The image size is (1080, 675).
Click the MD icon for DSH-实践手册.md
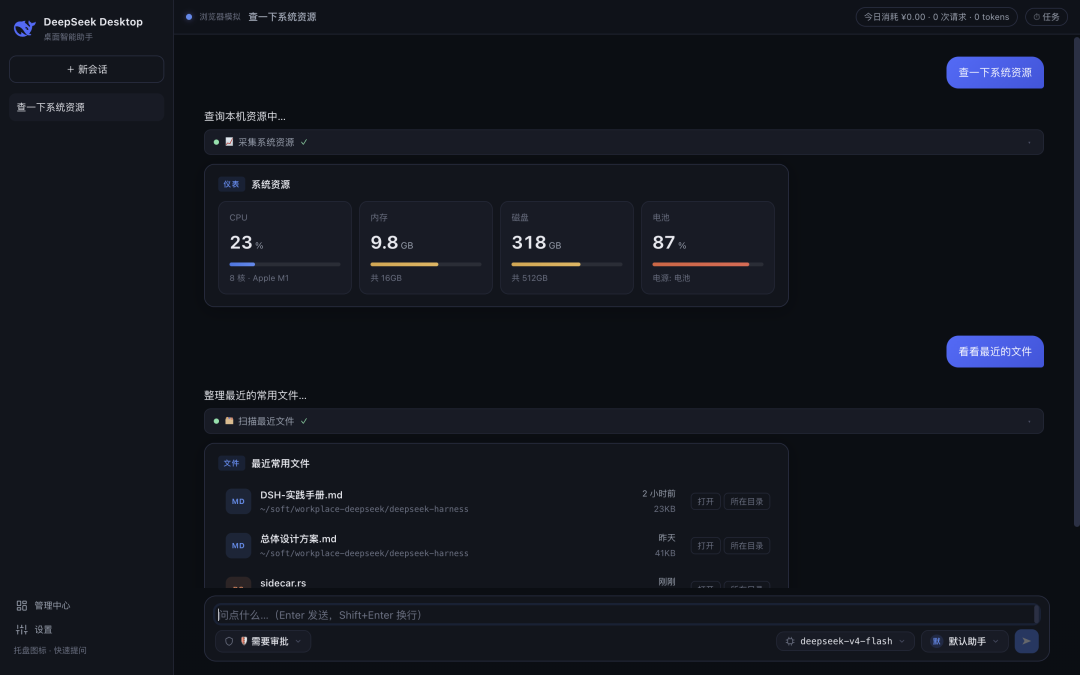pyautogui.click(x=238, y=501)
